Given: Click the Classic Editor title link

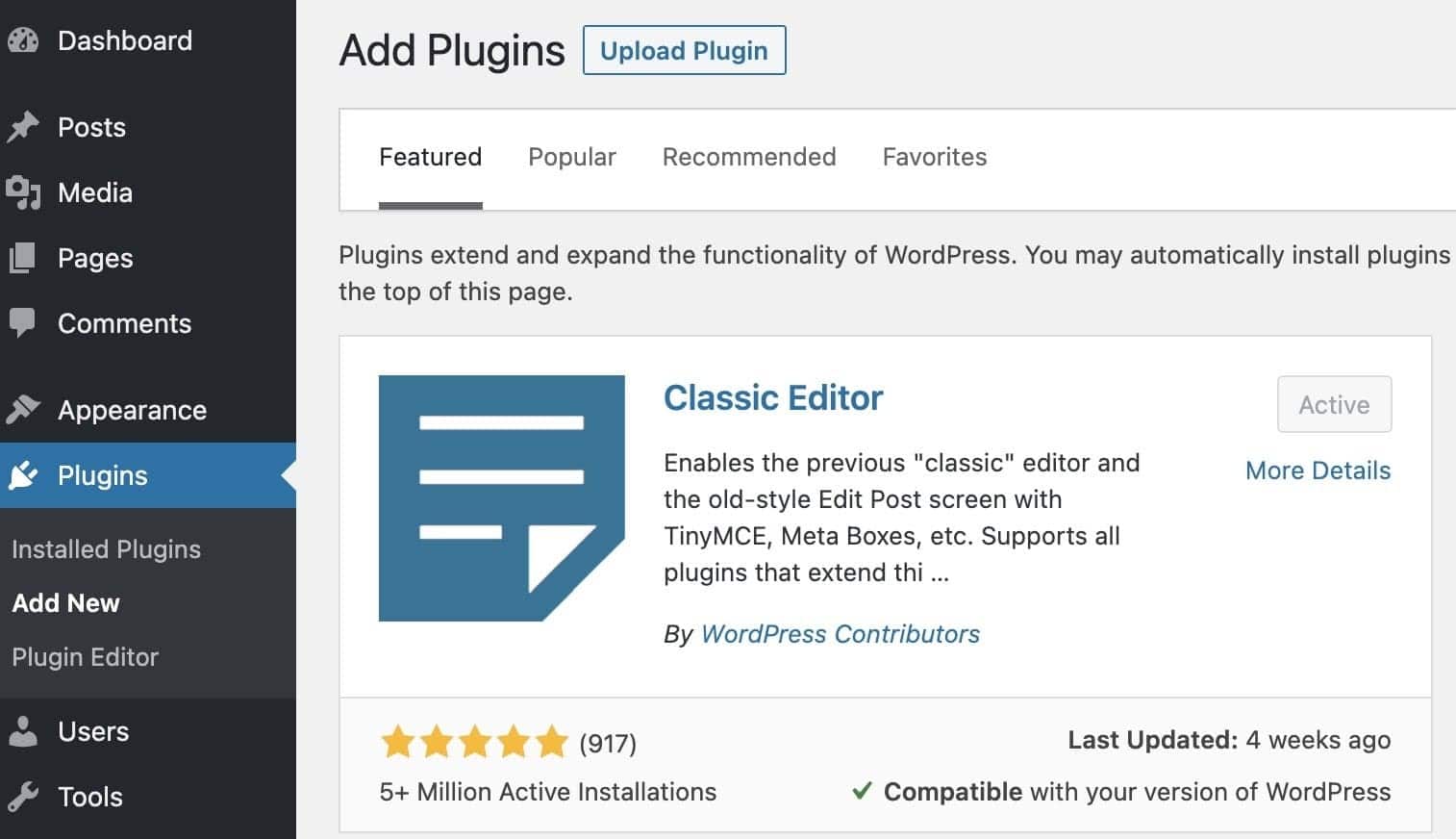Looking at the screenshot, I should [773, 397].
